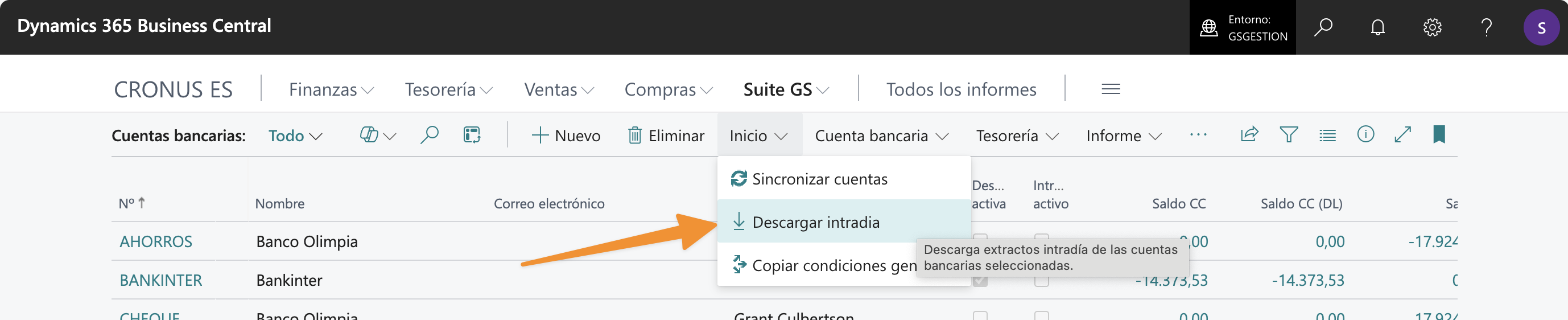Open the Tesorería action bar menu
The width and height of the screenshot is (1568, 320).
coord(1017,136)
